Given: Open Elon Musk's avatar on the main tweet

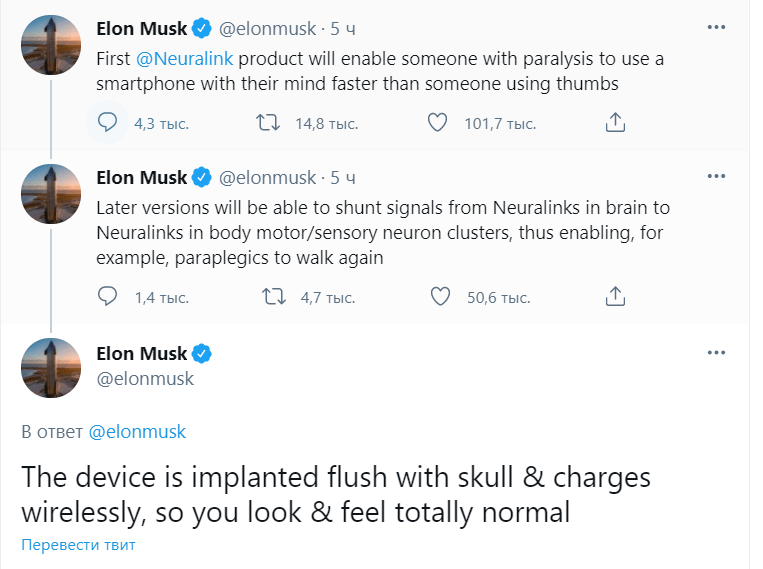Looking at the screenshot, I should point(51,367).
